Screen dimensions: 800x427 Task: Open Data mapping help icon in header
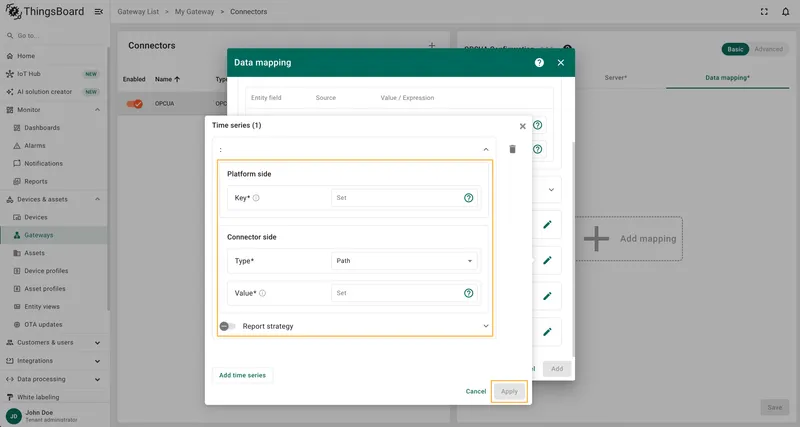point(539,63)
